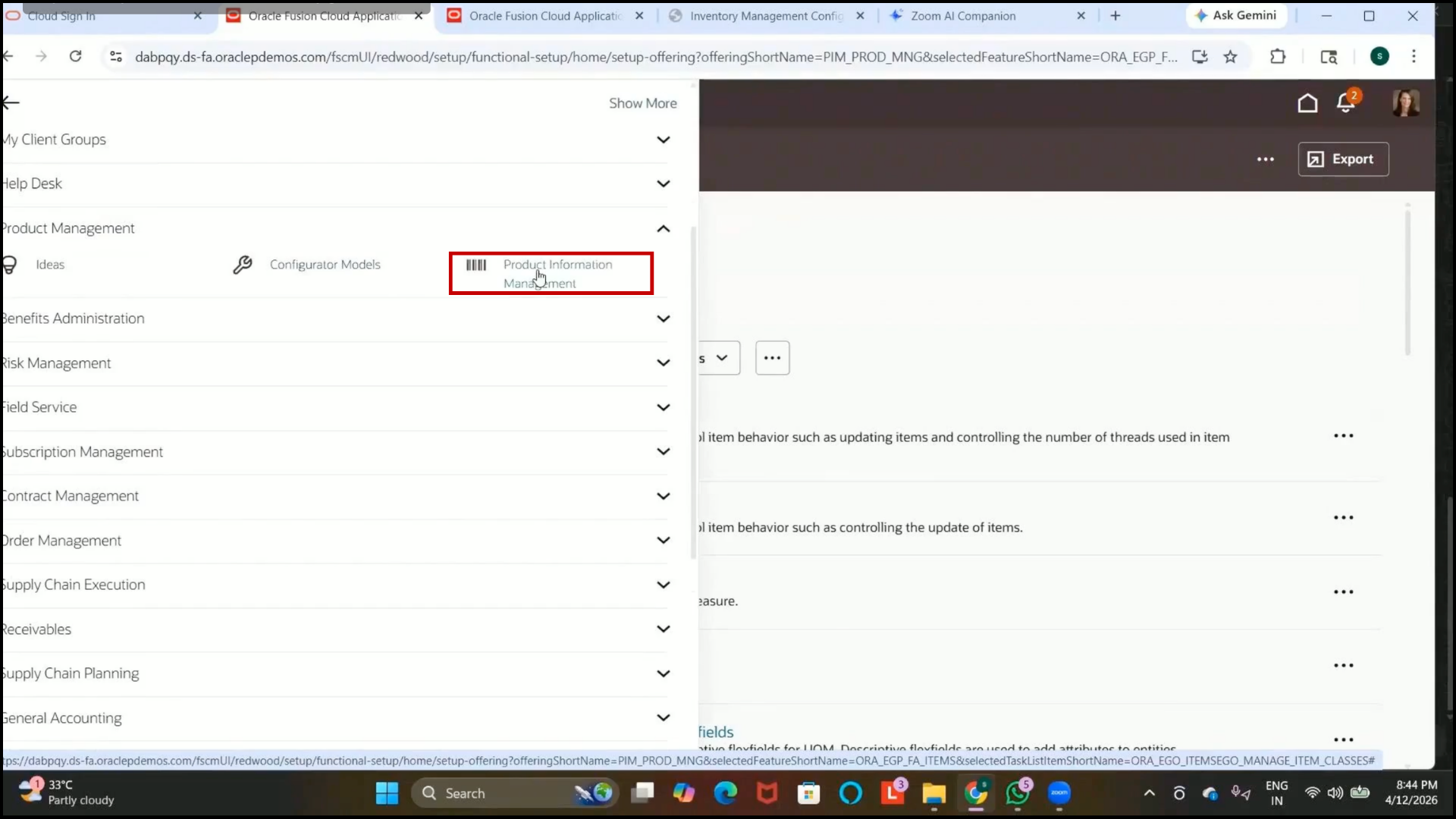This screenshot has height=819, width=1456.
Task: Click the flexfields link
Action: (716, 732)
